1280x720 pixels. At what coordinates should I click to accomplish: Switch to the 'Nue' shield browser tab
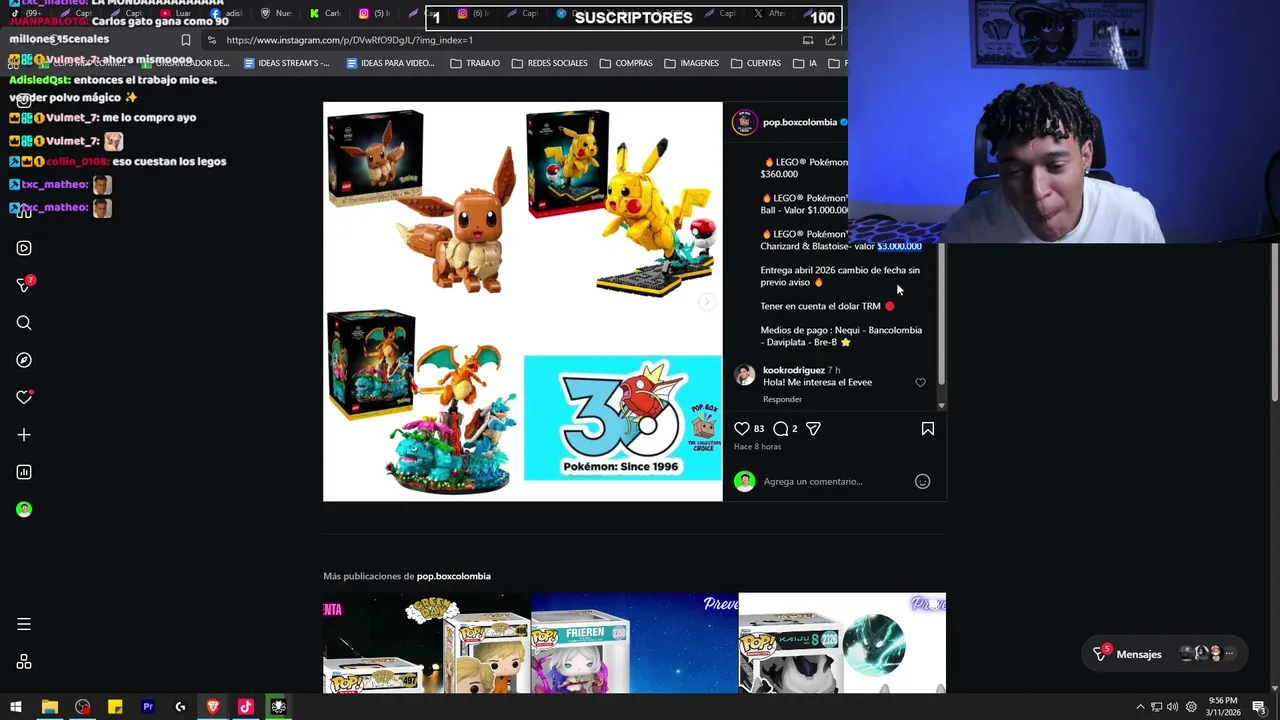click(276, 13)
